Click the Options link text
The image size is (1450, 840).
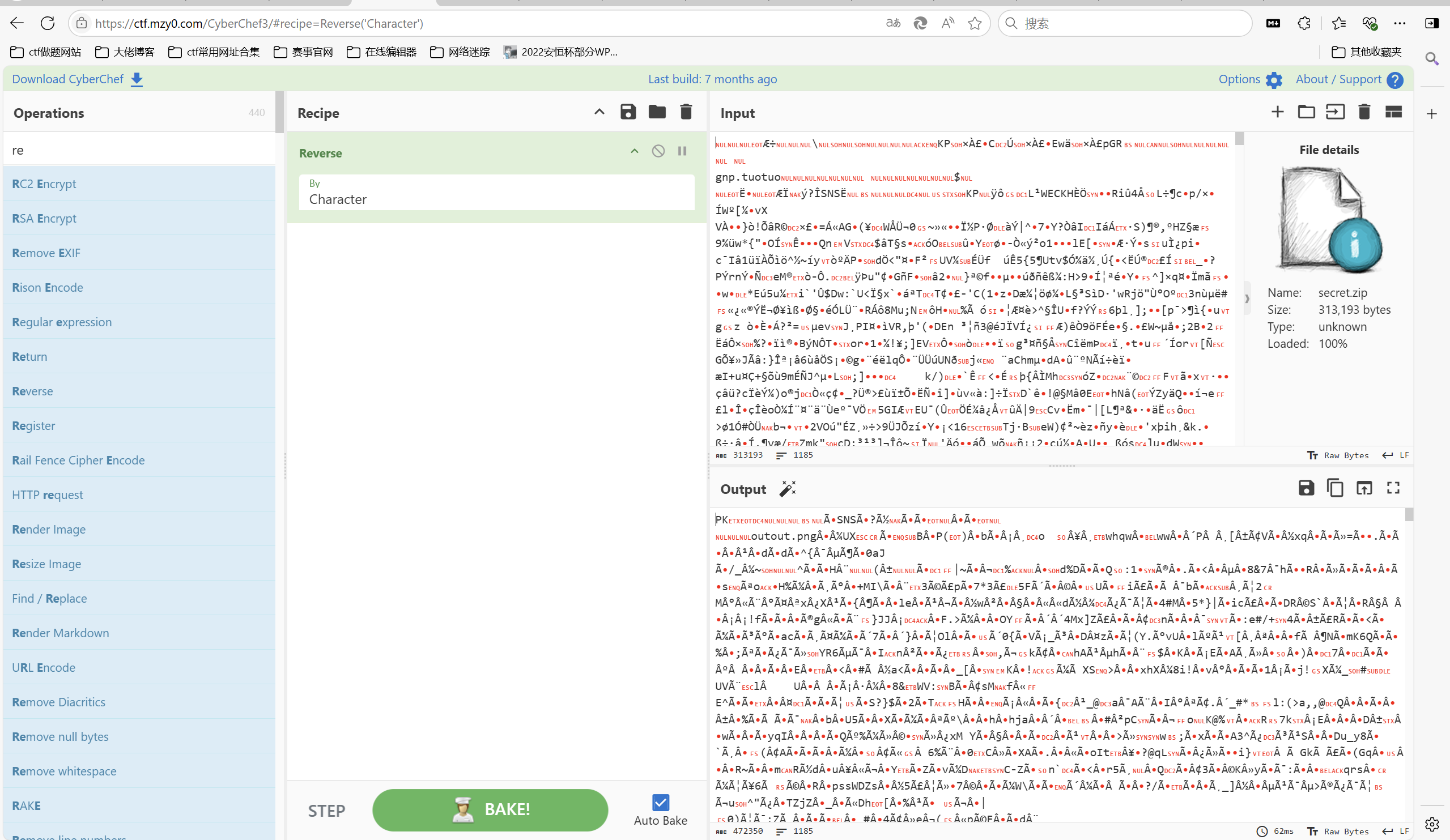1239,79
